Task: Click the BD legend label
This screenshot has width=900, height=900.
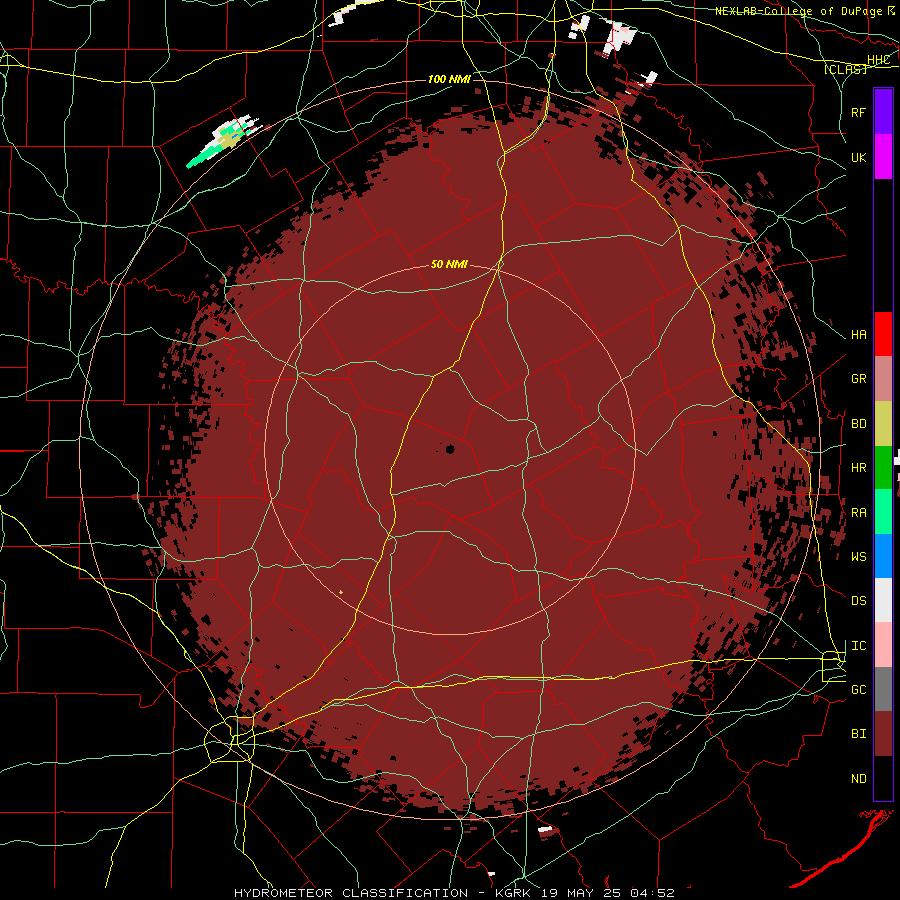Action: (859, 424)
